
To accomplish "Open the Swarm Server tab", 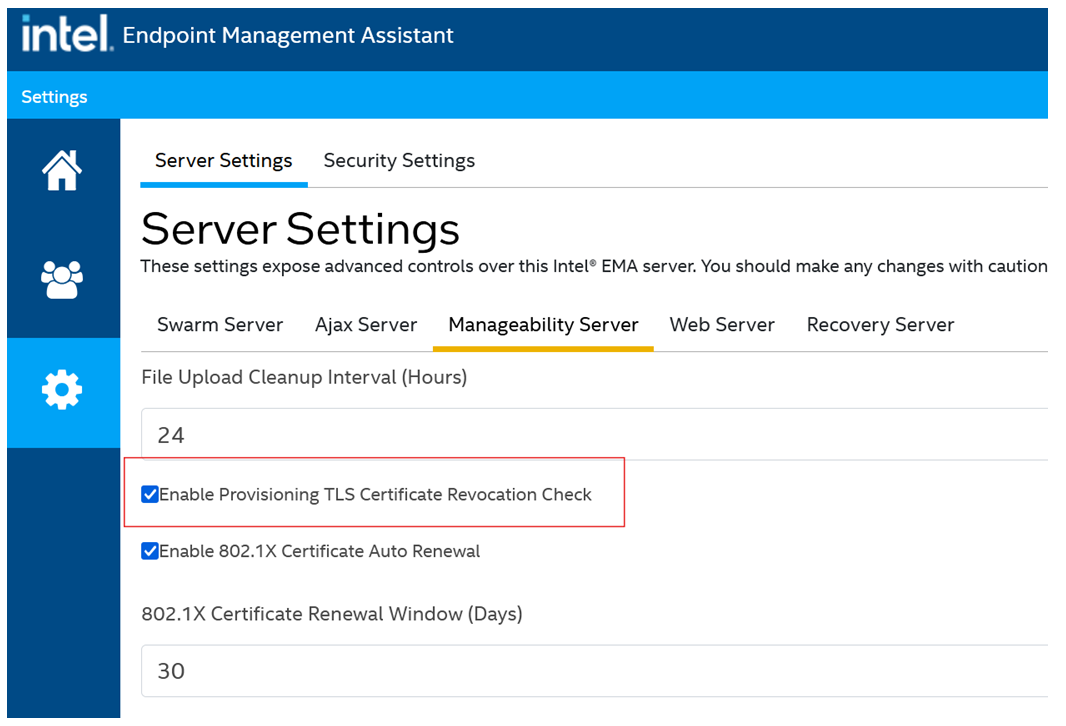I will (220, 325).
